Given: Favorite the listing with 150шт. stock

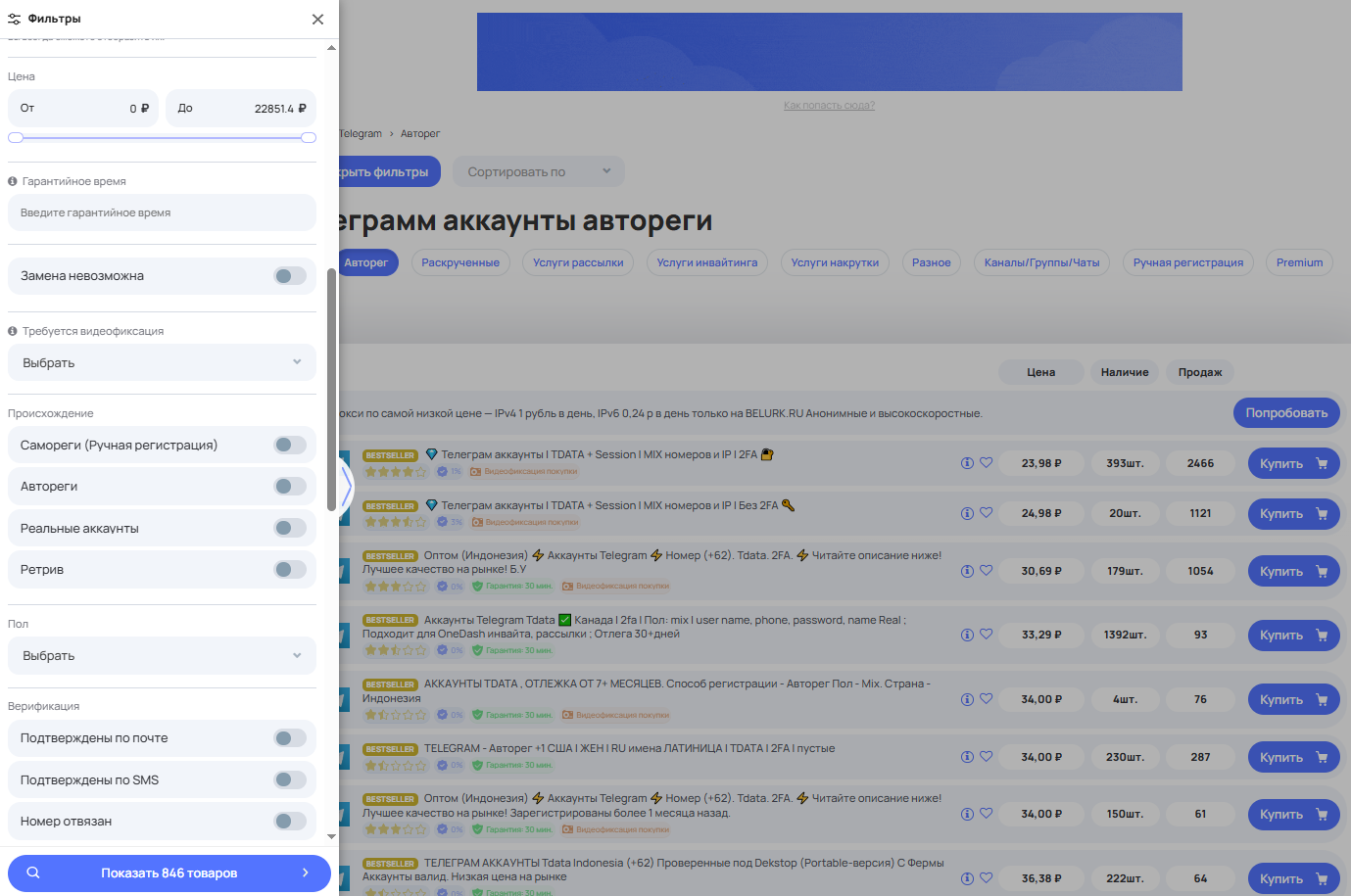Looking at the screenshot, I should (986, 813).
